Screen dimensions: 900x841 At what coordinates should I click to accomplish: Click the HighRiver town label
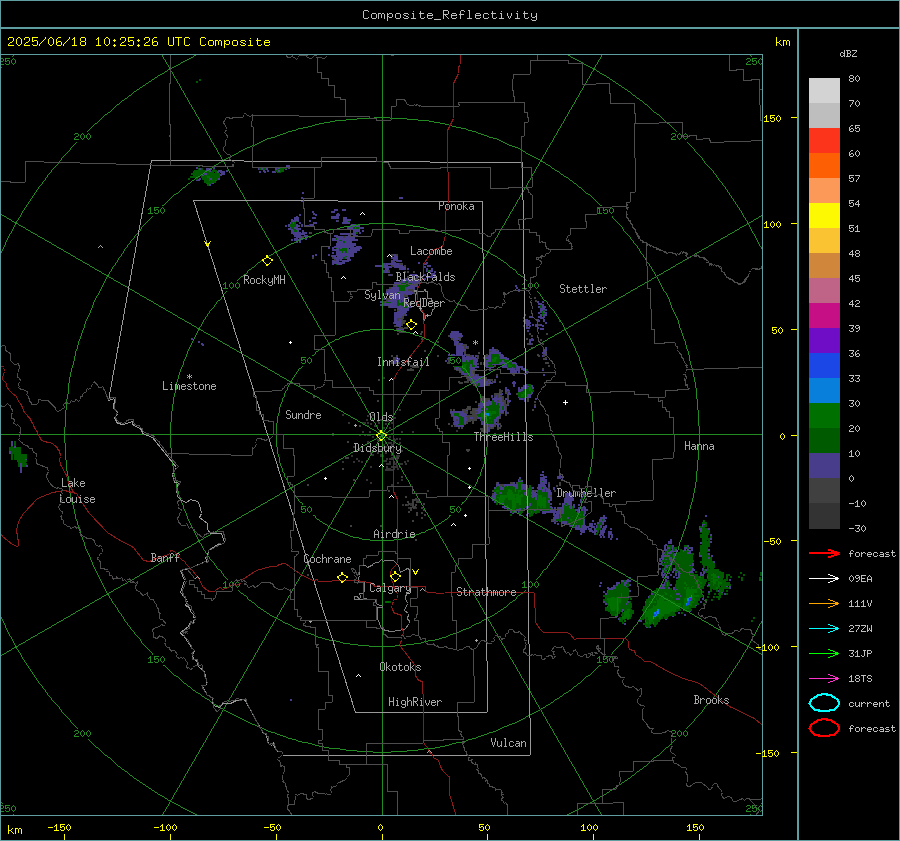415,702
